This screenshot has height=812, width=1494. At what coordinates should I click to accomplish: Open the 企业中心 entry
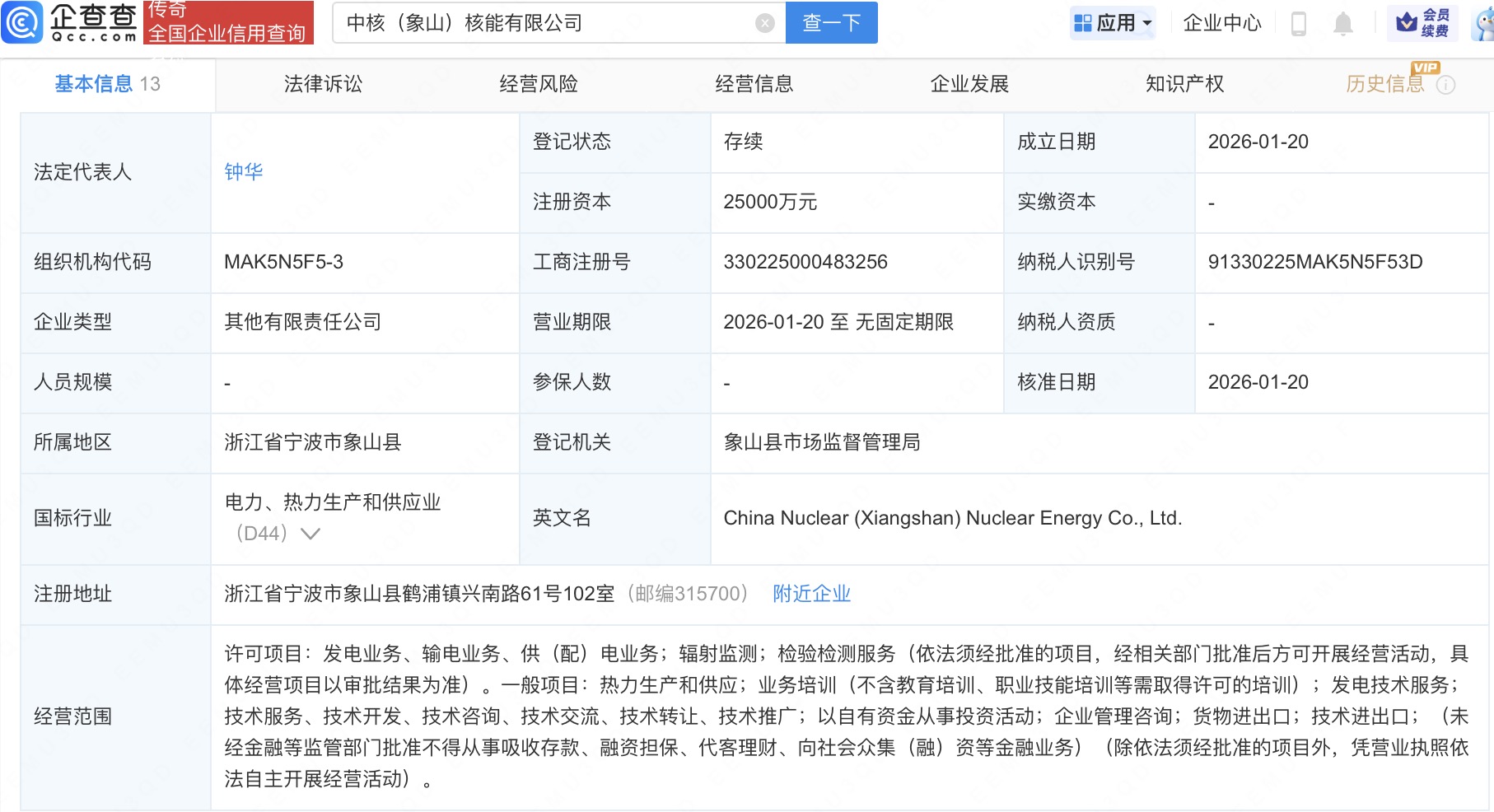[x=1221, y=23]
